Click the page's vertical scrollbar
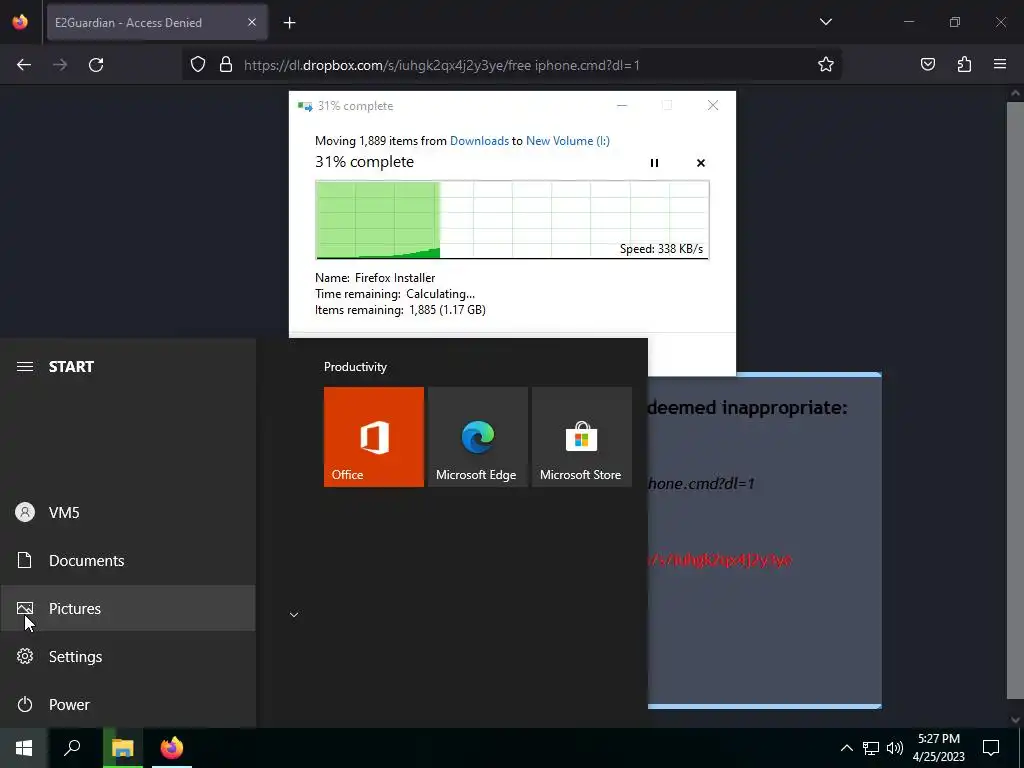Viewport: 1024px width, 768px height. [1015, 402]
